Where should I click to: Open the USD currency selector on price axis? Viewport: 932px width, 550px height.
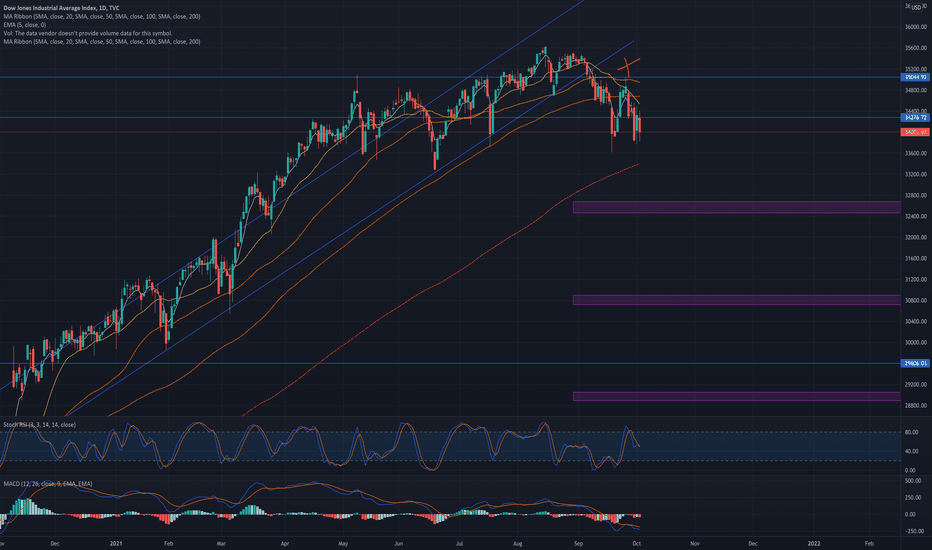[916, 8]
